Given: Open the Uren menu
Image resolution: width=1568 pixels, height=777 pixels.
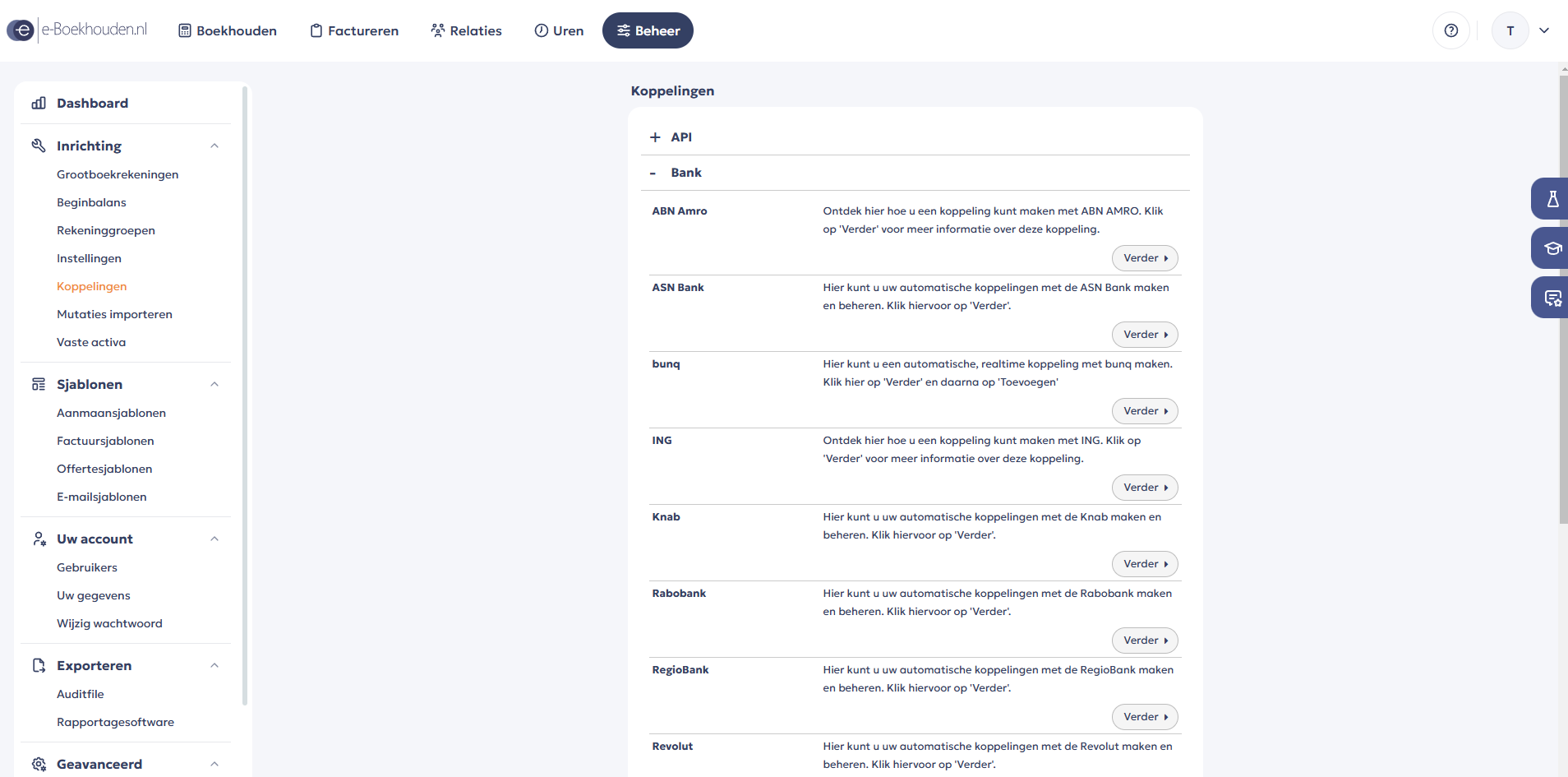Looking at the screenshot, I should click(559, 30).
